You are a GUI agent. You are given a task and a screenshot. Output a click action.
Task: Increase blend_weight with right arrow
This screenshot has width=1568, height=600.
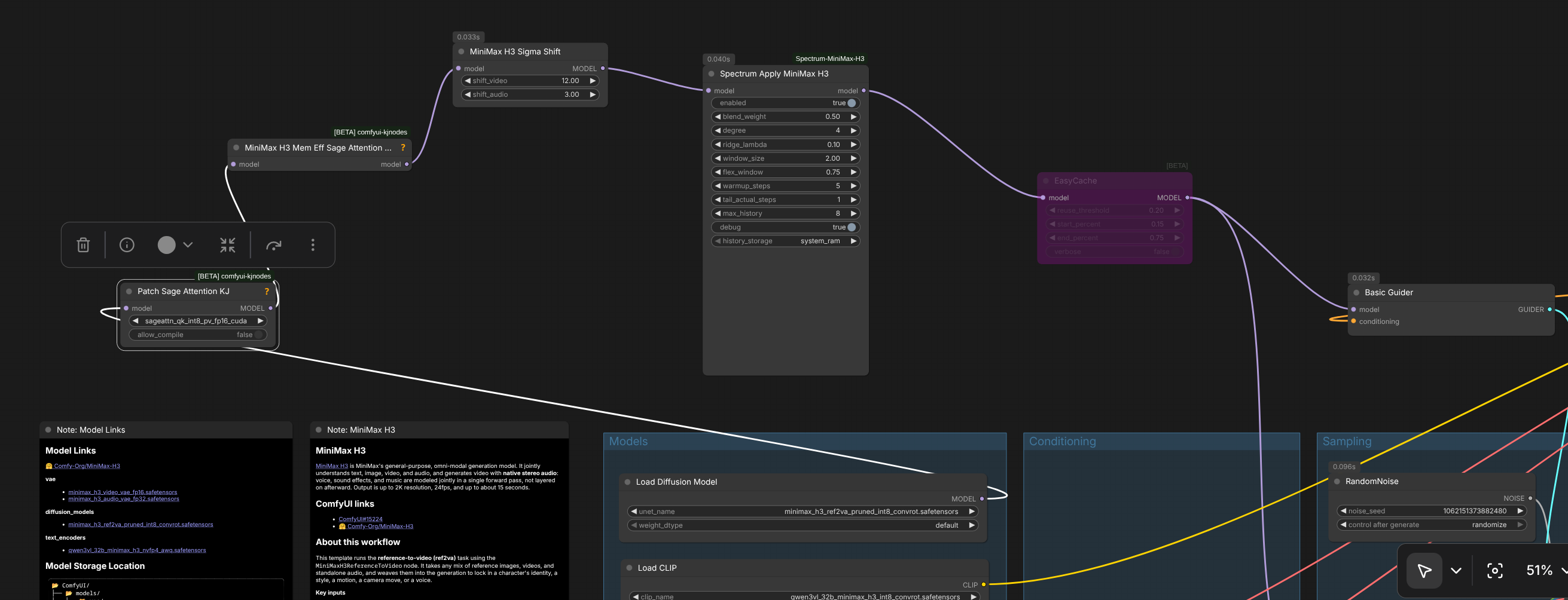click(853, 117)
